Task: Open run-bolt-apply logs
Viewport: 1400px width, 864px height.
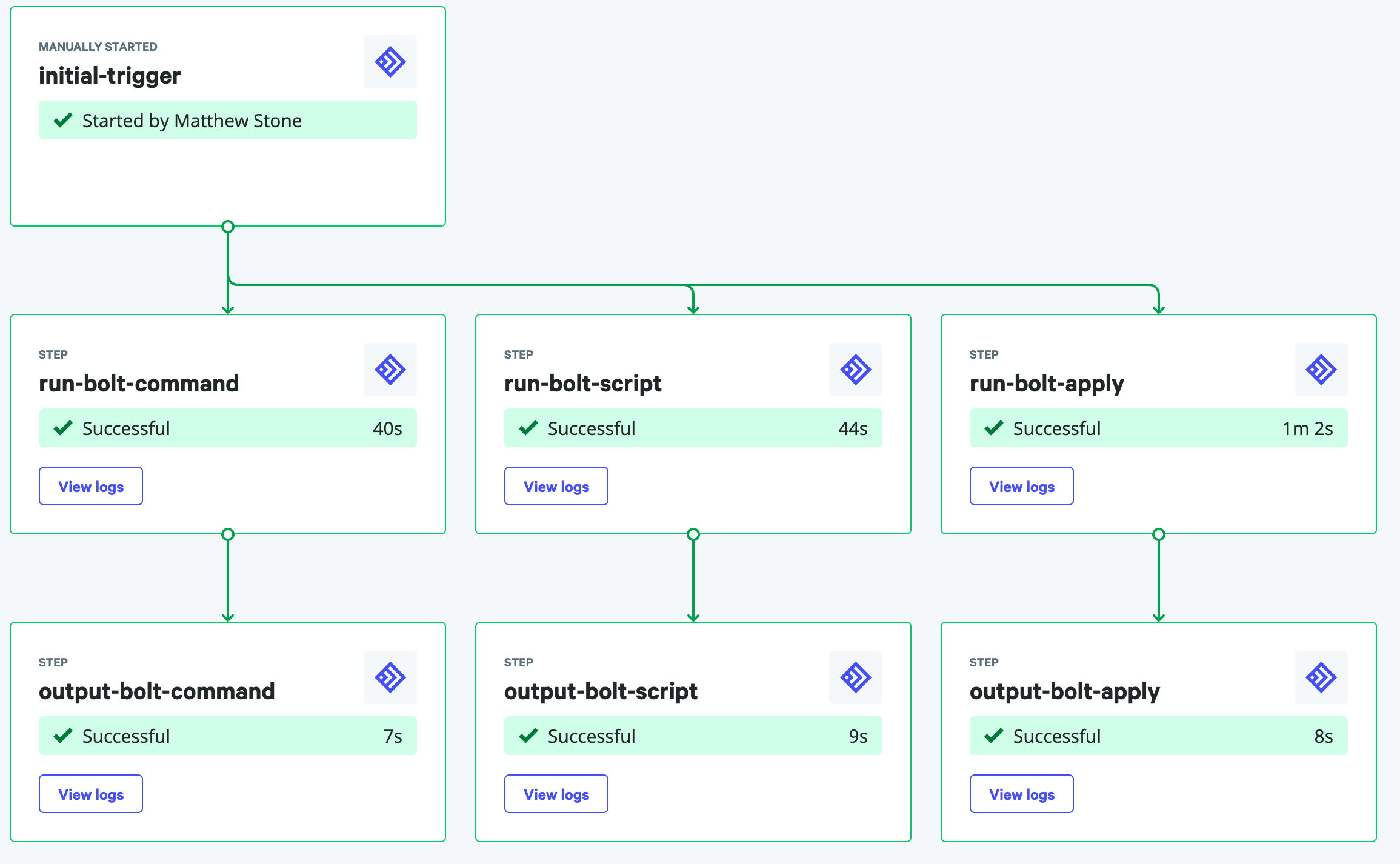Action: (1021, 486)
